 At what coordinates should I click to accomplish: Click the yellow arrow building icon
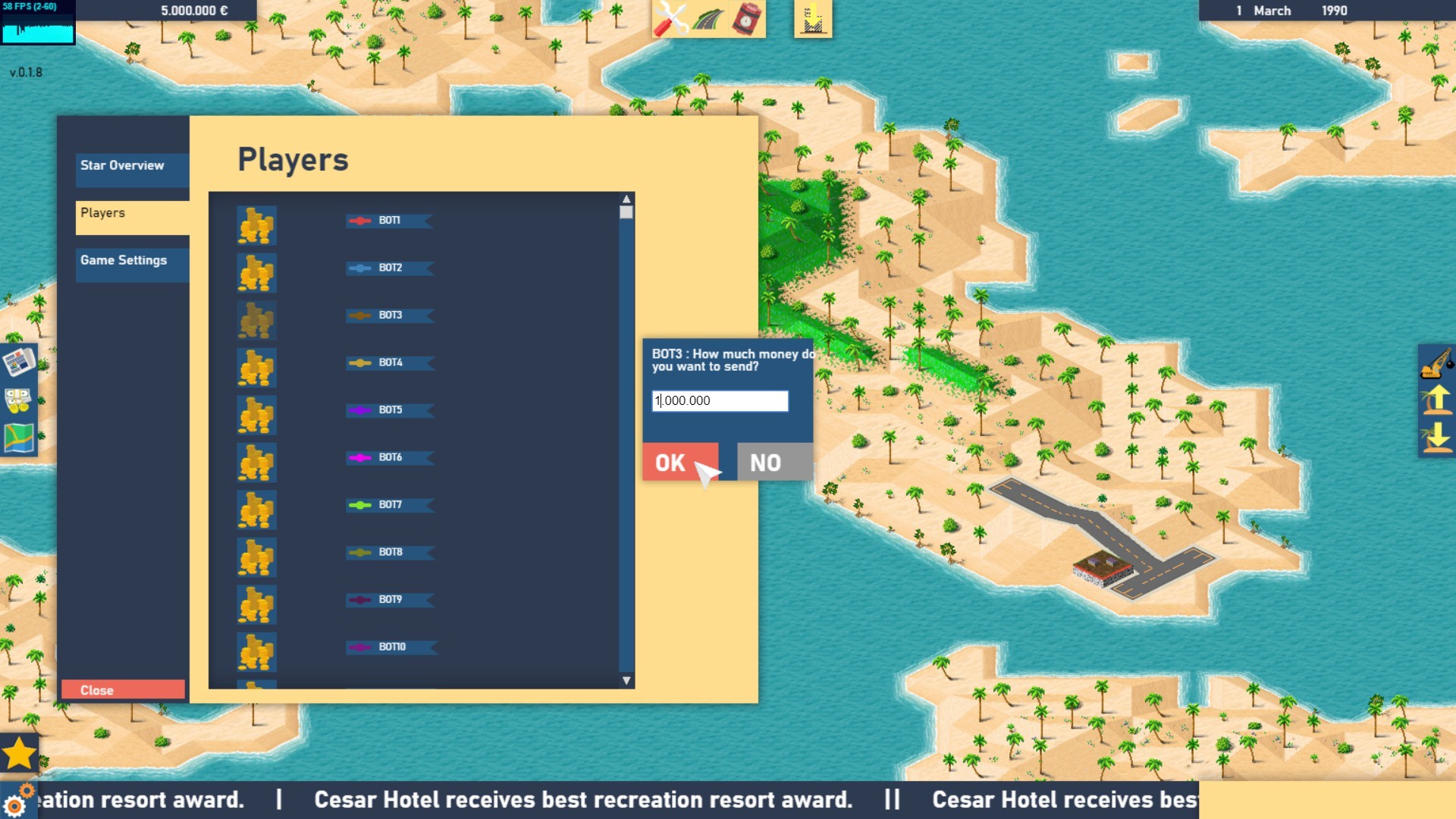(813, 19)
